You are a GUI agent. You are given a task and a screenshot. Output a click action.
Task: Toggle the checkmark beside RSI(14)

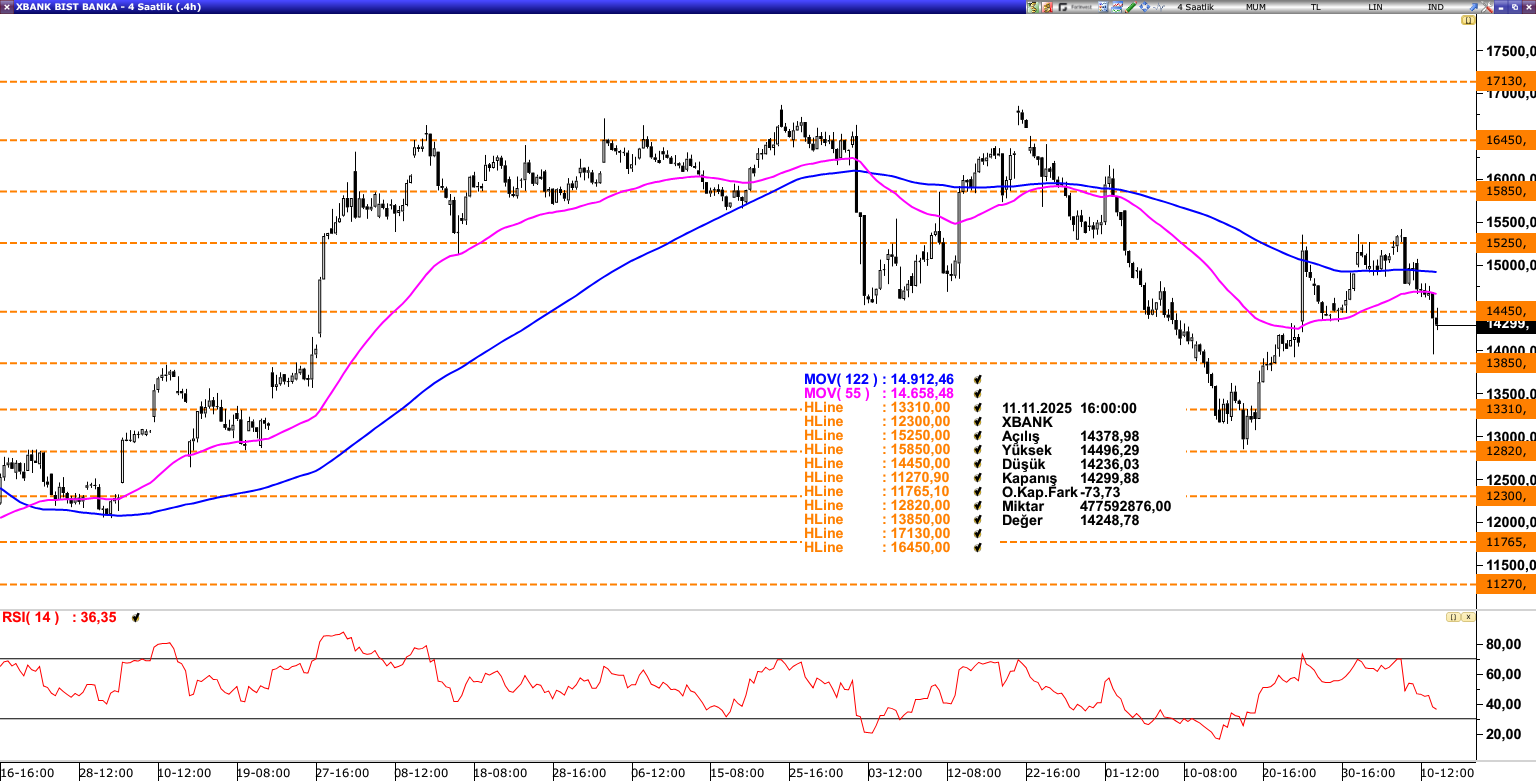(134, 617)
